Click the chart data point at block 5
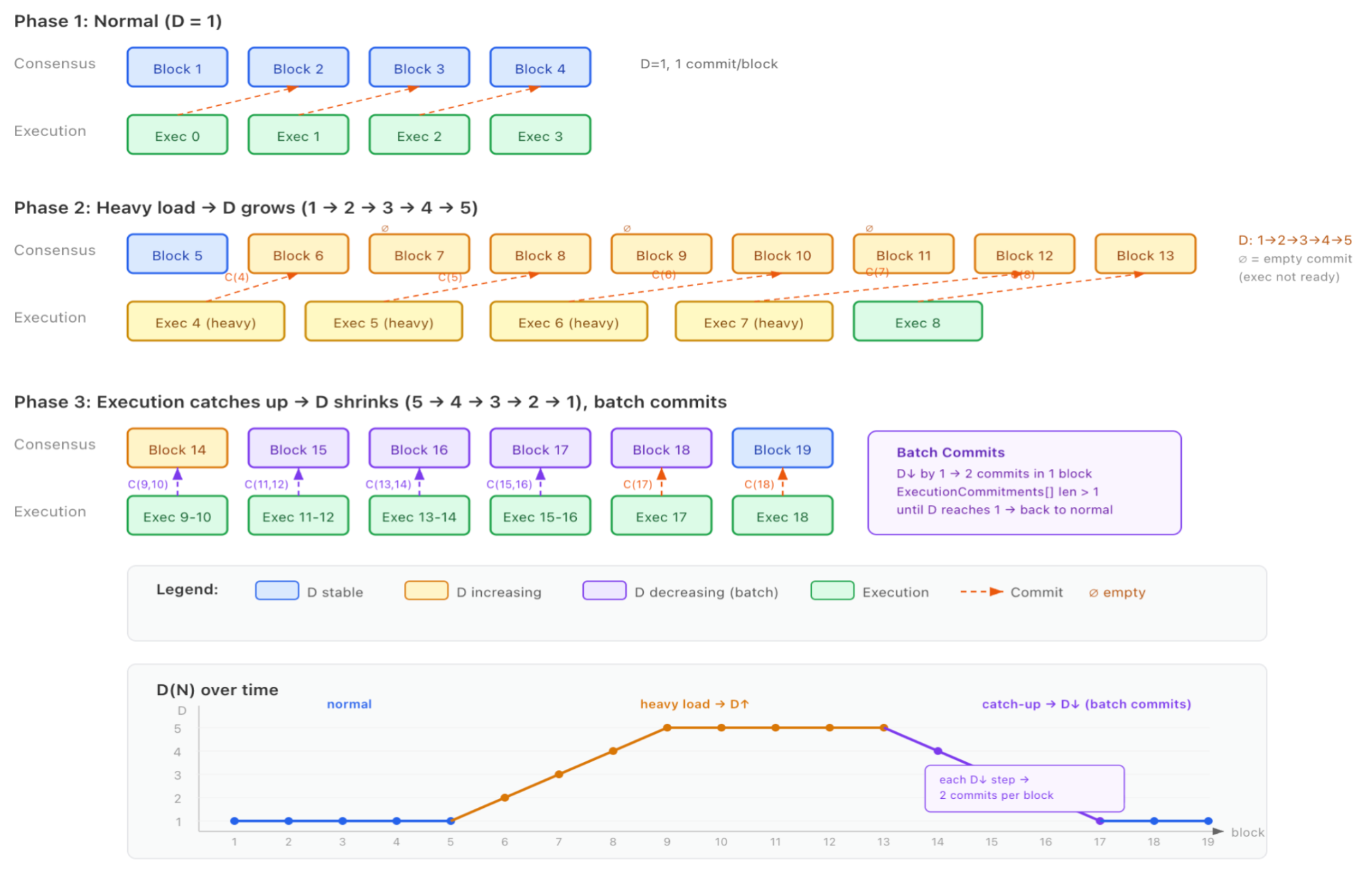 [x=450, y=821]
